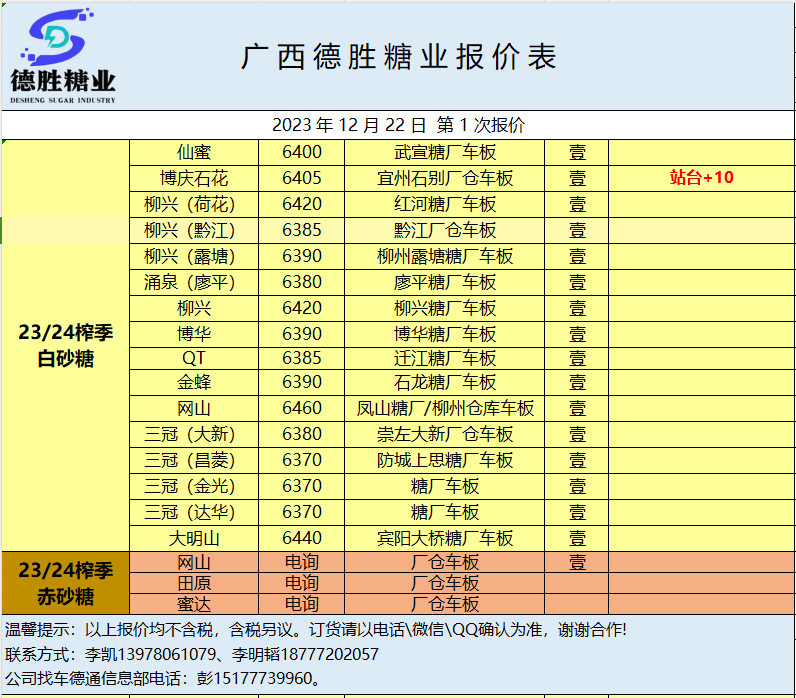Click the 田原 brand cell
Viewport: 796px width, 698px height.
[194, 583]
